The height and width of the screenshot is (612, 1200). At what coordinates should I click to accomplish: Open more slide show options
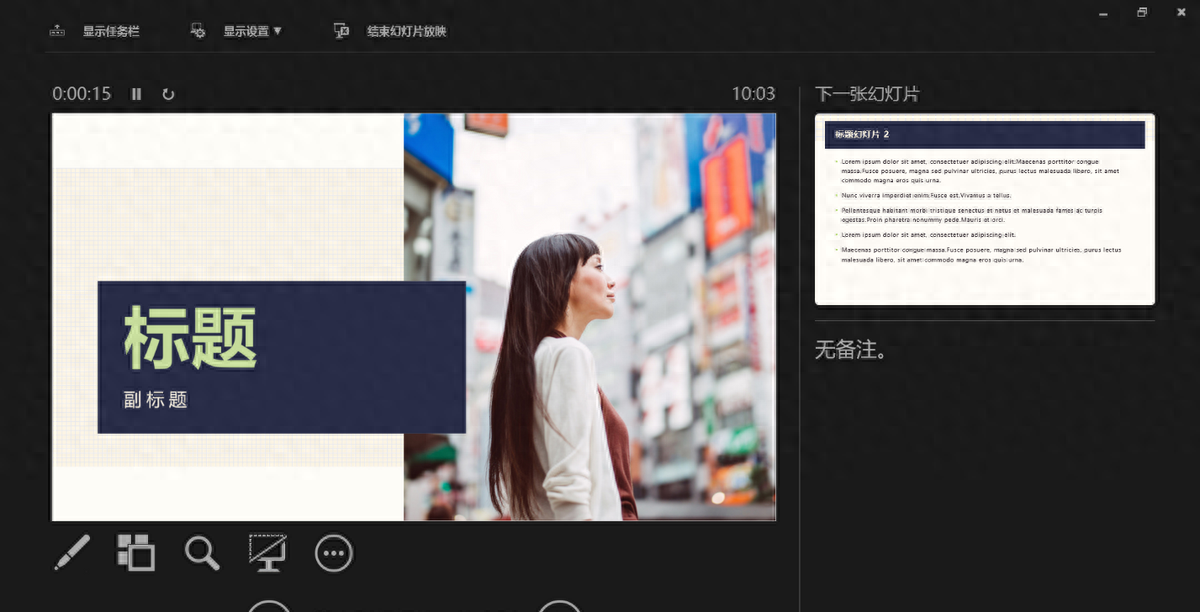(334, 553)
